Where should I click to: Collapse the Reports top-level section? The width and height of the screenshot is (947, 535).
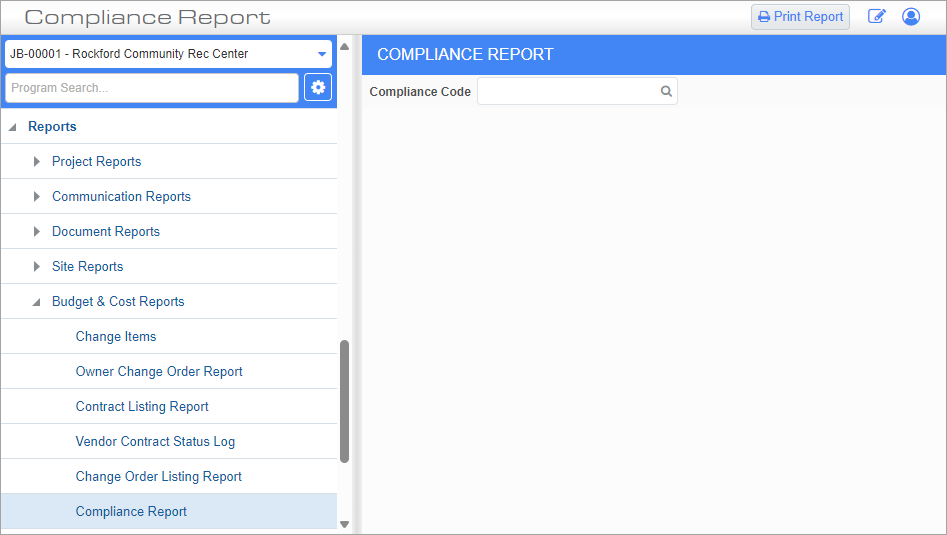(x=14, y=127)
